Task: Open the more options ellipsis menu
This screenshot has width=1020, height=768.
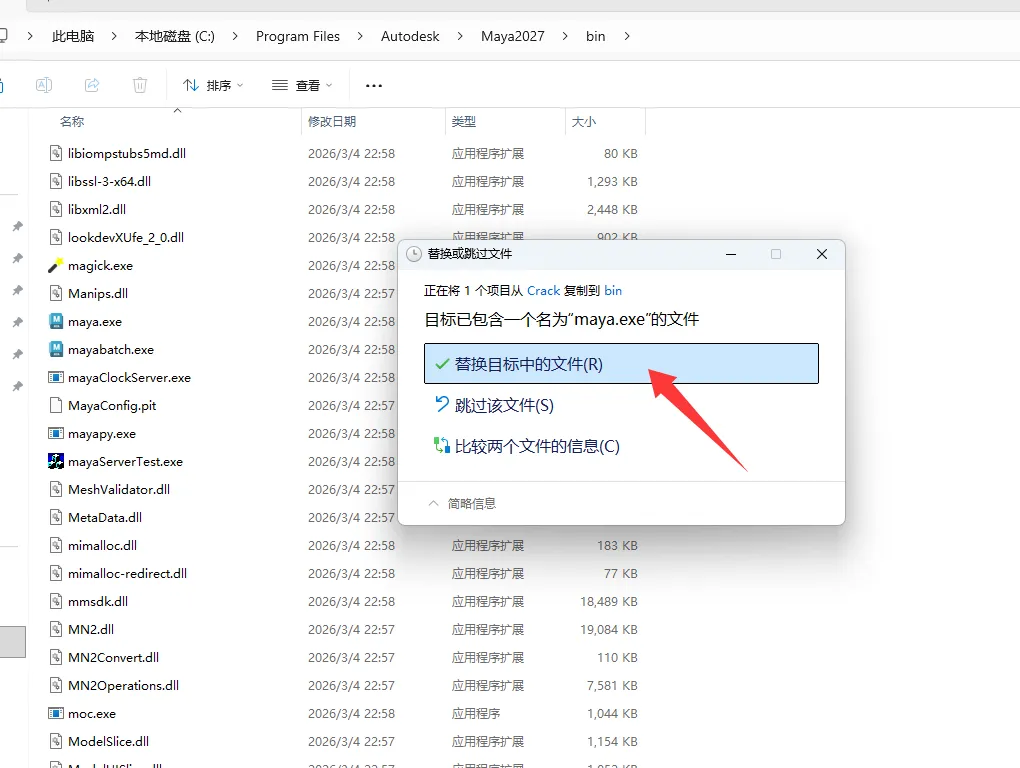Action: pyautogui.click(x=374, y=85)
